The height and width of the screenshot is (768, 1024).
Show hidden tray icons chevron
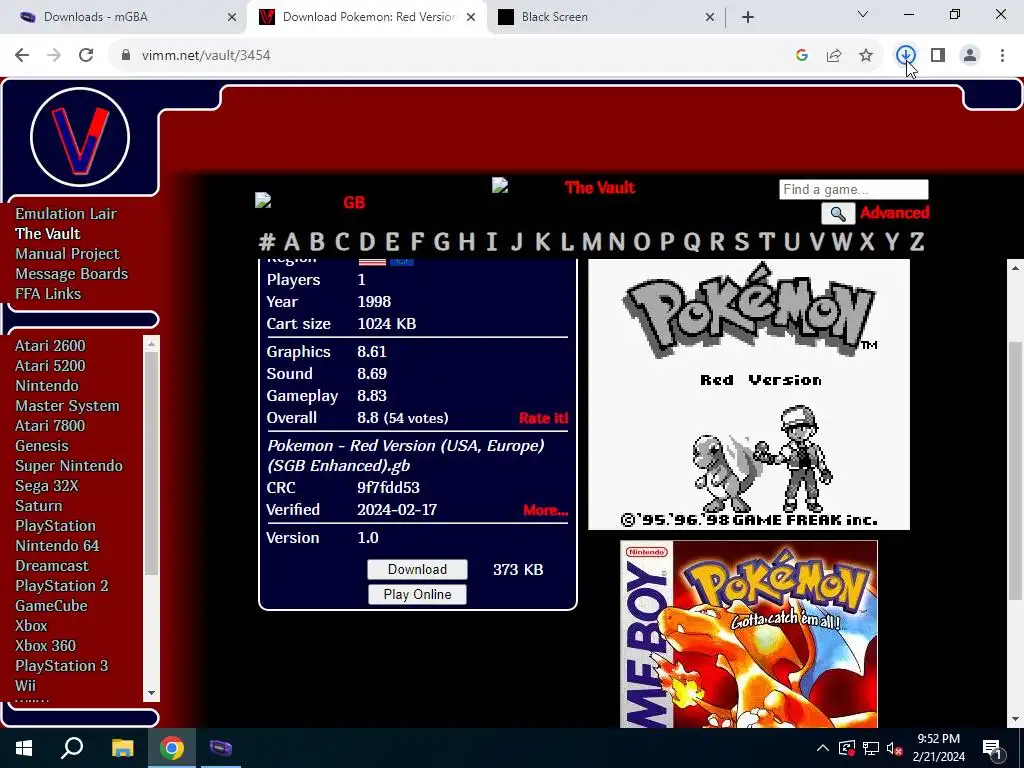tap(823, 748)
